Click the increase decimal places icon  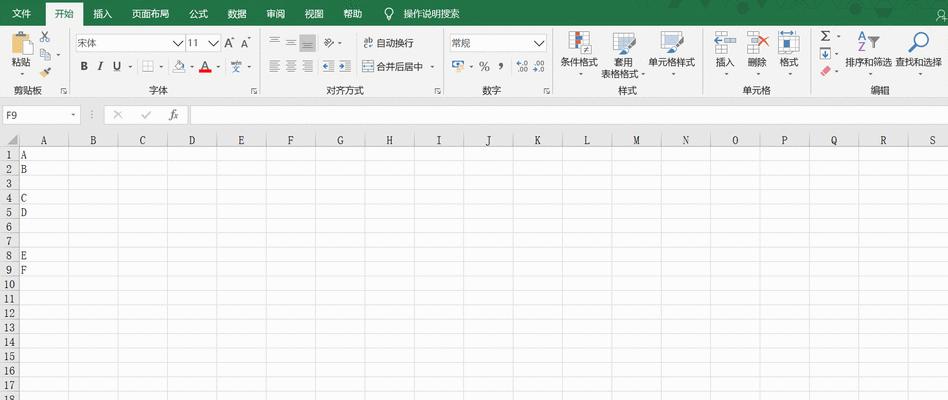point(522,66)
